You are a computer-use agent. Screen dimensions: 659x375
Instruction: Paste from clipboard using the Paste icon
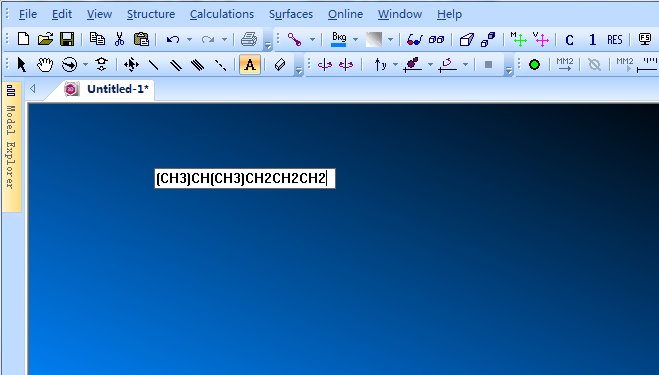(x=141, y=40)
